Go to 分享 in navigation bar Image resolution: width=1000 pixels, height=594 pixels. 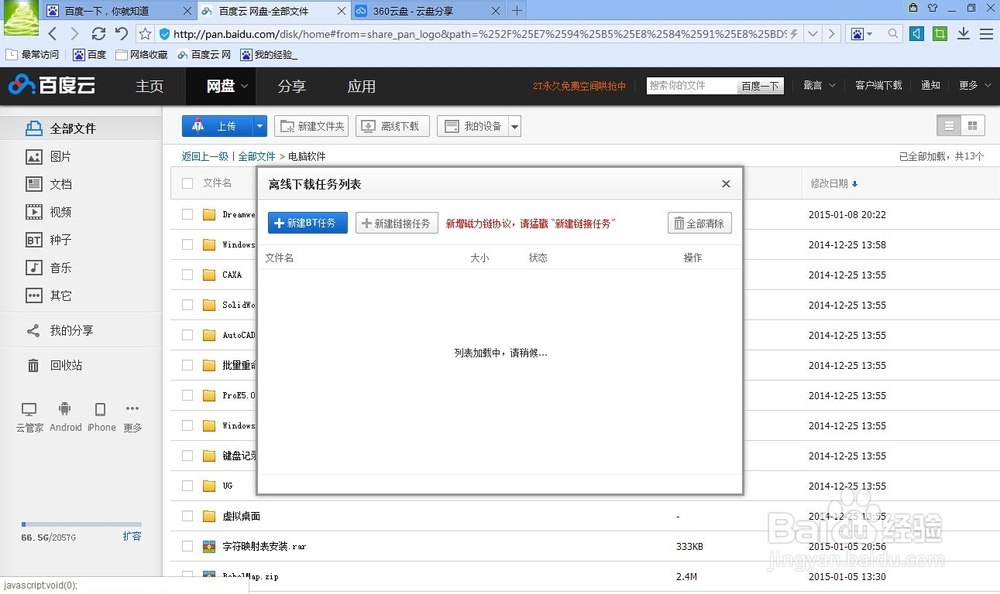[292, 86]
